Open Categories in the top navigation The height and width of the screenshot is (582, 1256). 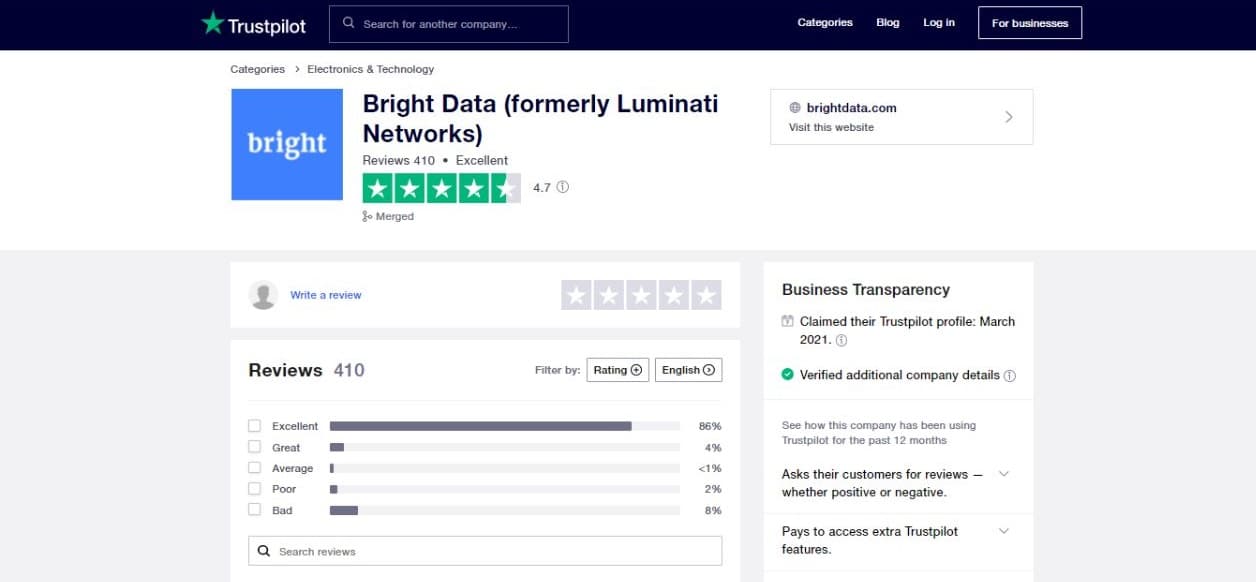click(x=825, y=23)
